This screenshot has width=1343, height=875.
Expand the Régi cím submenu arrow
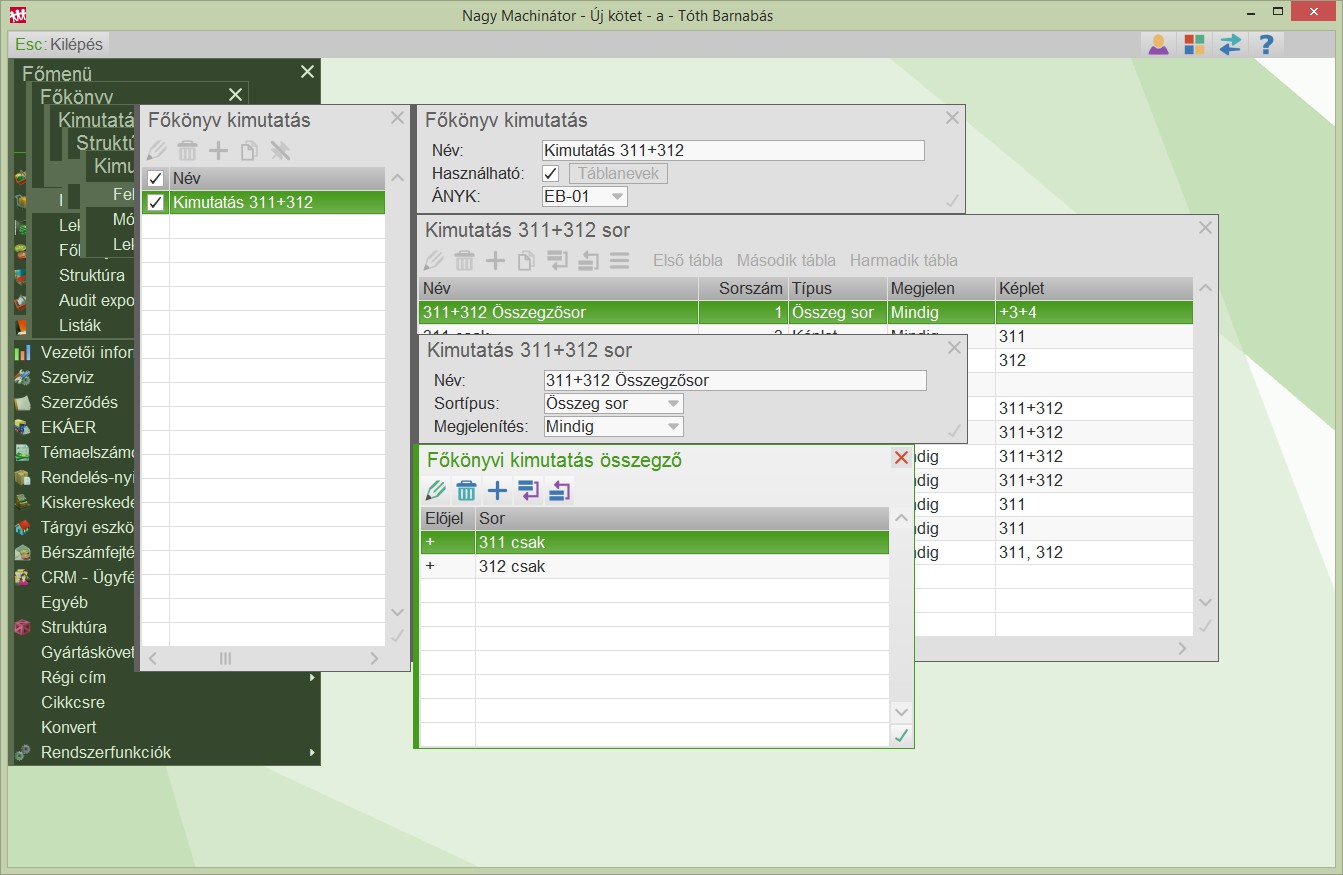(312, 678)
